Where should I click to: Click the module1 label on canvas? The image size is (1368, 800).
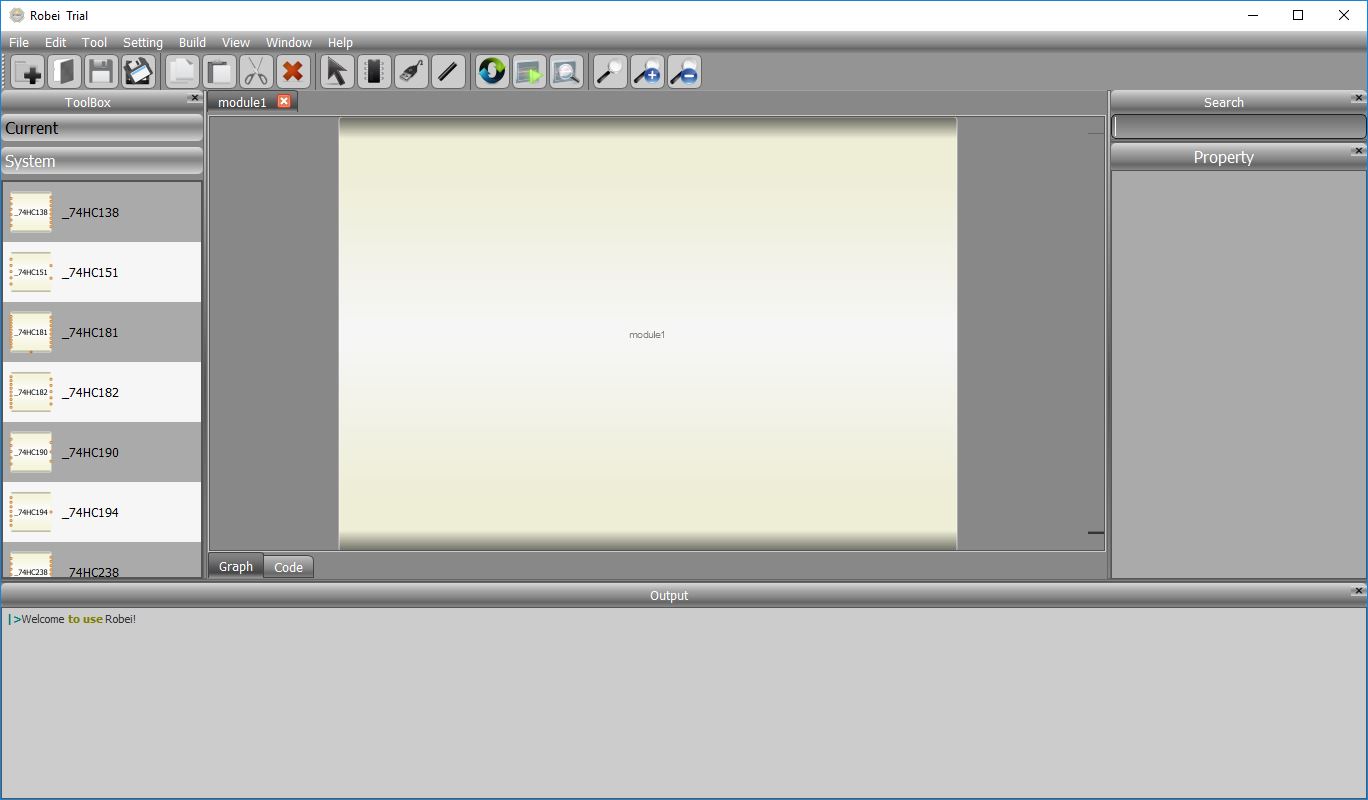[647, 335]
